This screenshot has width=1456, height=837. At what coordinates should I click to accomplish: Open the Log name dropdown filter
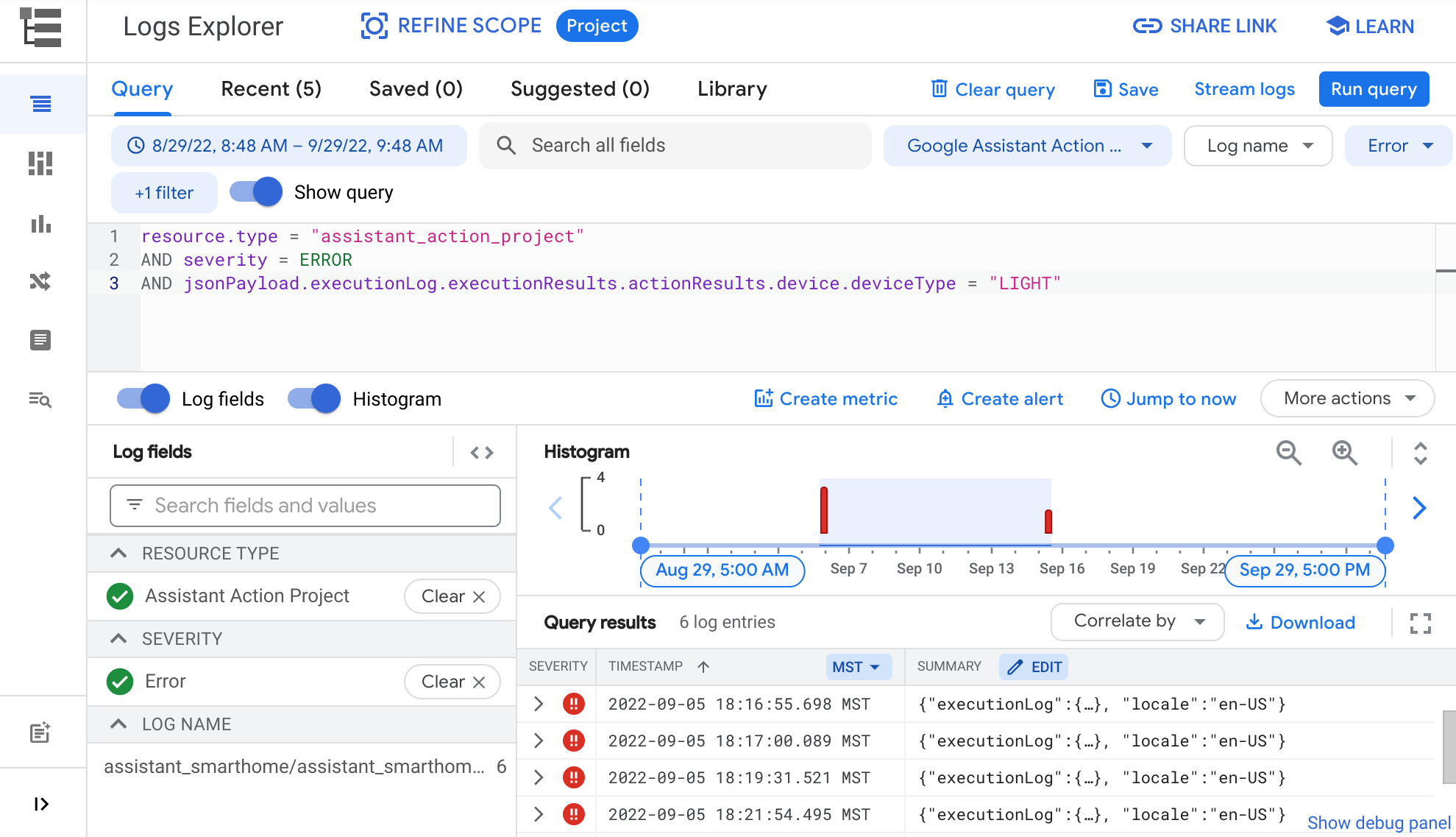(1258, 146)
